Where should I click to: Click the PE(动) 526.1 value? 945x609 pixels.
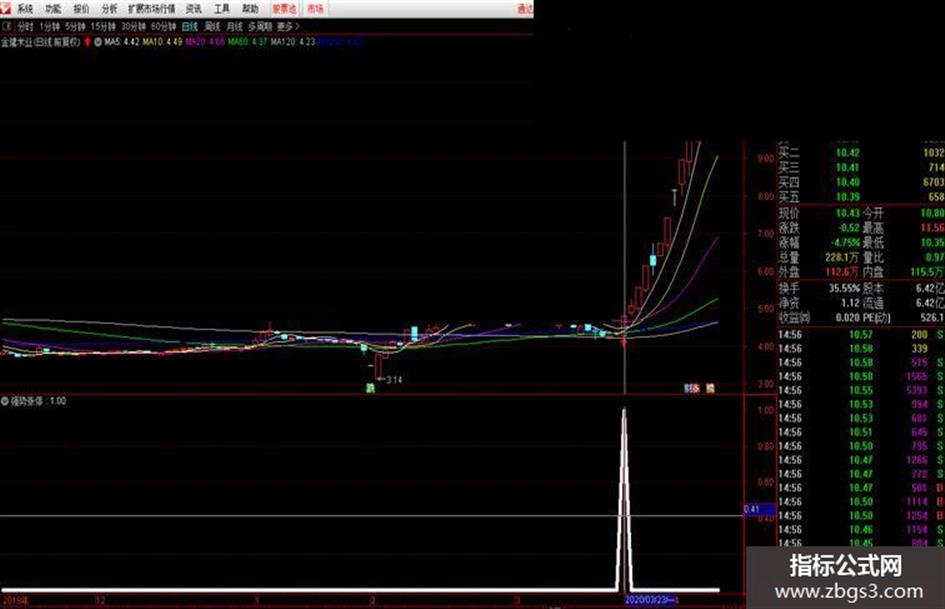click(932, 317)
